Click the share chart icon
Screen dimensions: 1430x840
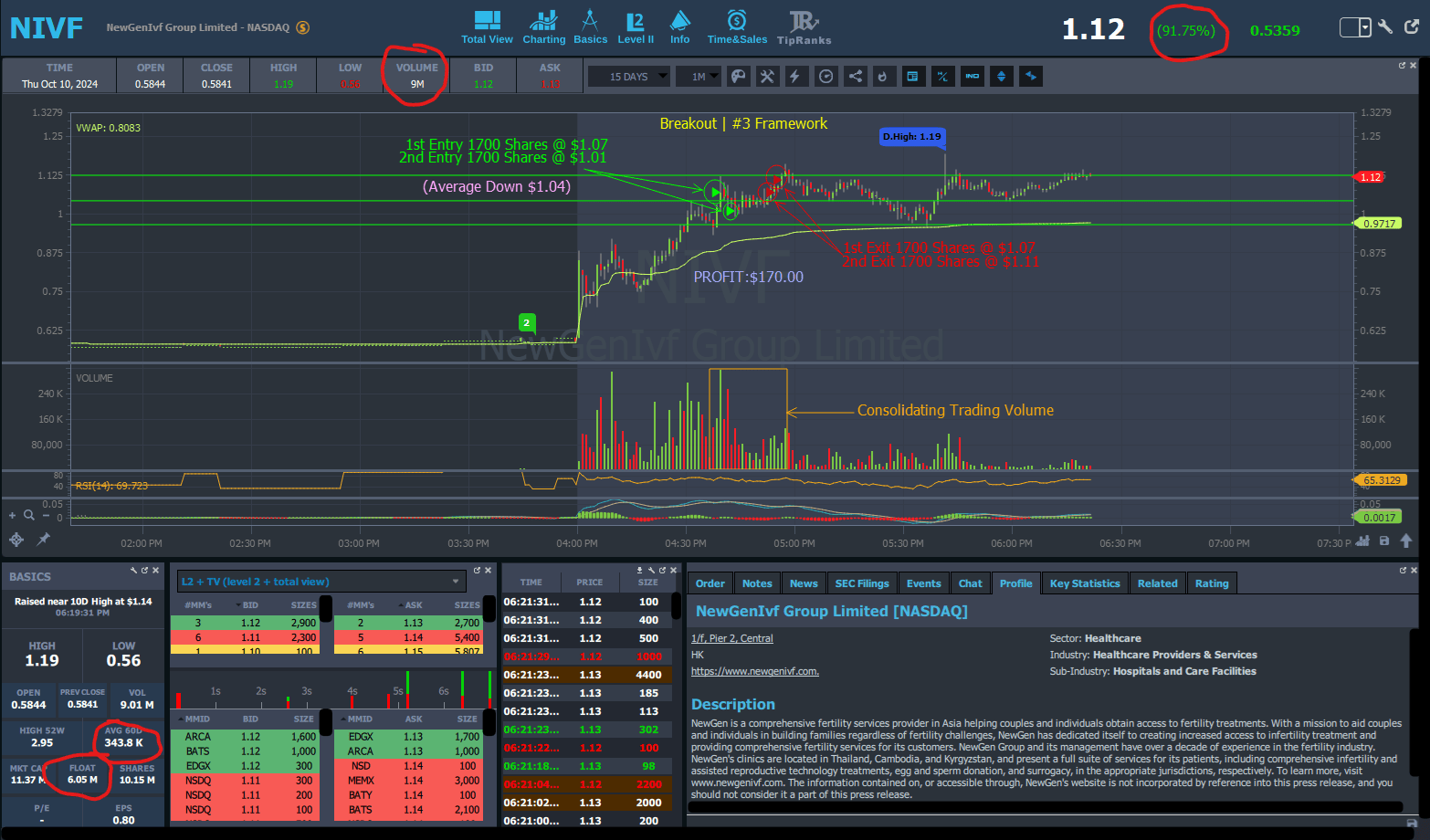pos(856,76)
